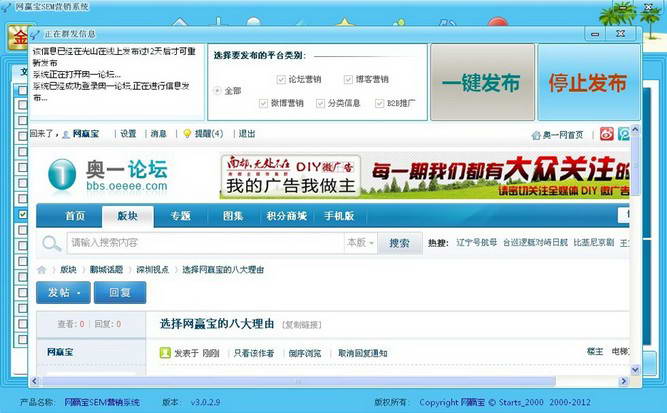667x413 pixels.
Task: Toggle the B2B推广 checkbox
Action: coord(379,103)
